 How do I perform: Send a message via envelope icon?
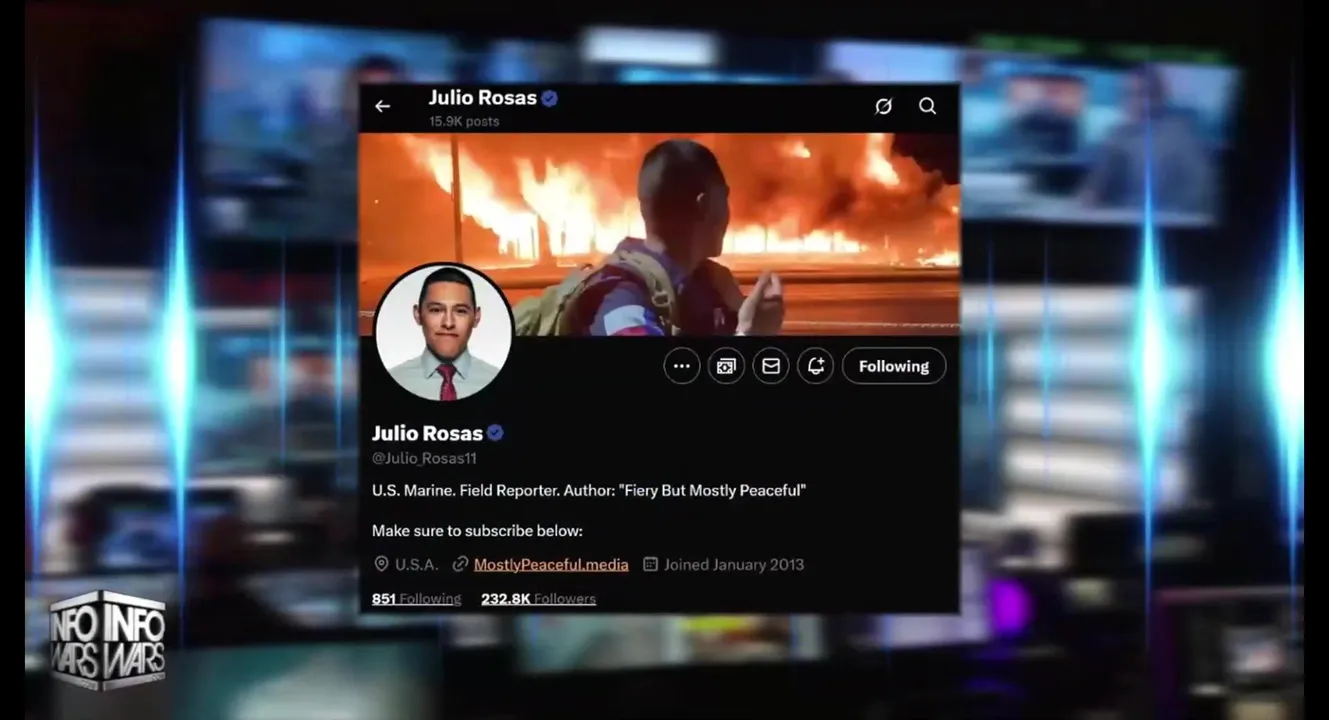click(771, 366)
